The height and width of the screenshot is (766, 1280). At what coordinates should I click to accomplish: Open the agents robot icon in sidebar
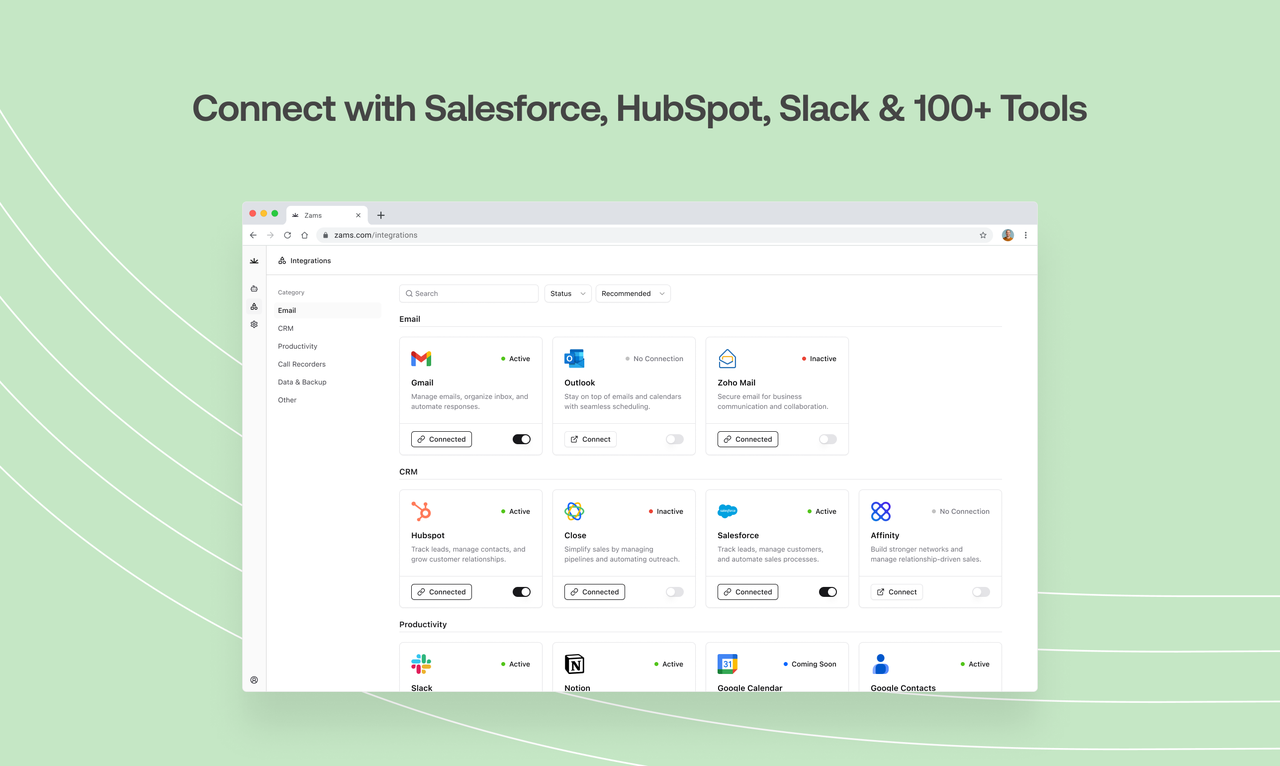click(254, 288)
